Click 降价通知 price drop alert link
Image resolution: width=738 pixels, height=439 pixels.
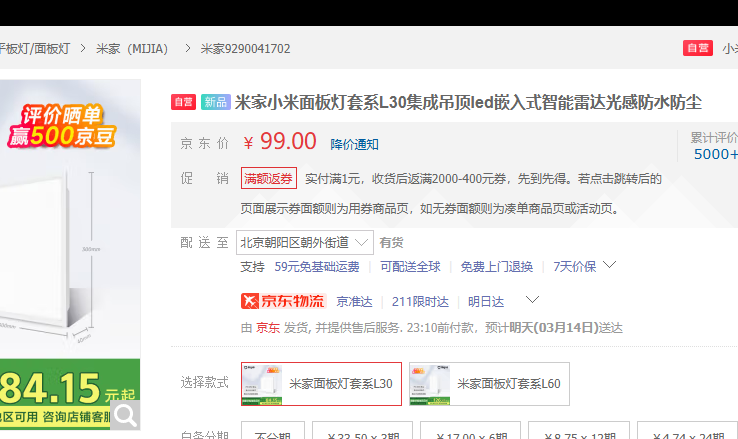tap(354, 144)
